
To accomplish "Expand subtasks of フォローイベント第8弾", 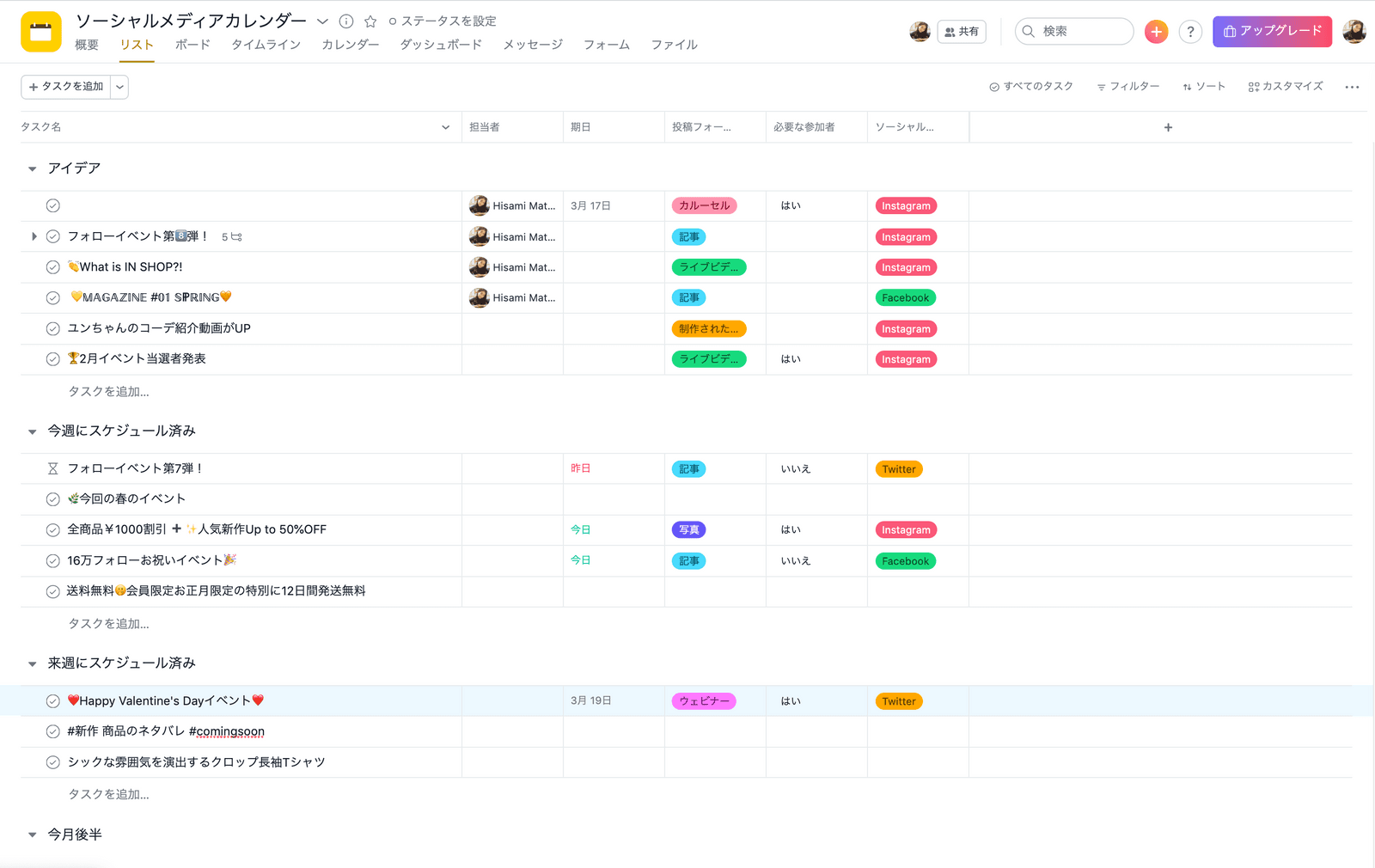I will coord(34,236).
